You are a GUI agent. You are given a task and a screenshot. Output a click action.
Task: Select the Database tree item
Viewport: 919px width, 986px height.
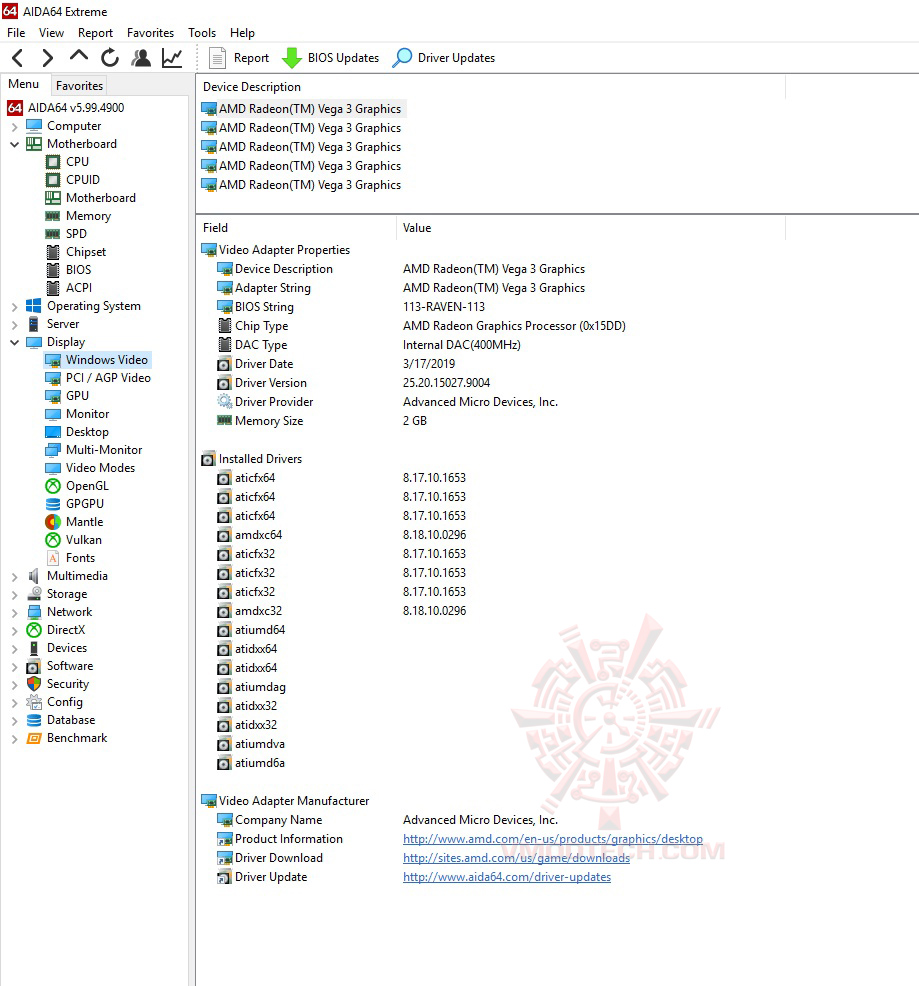pyautogui.click(x=61, y=720)
